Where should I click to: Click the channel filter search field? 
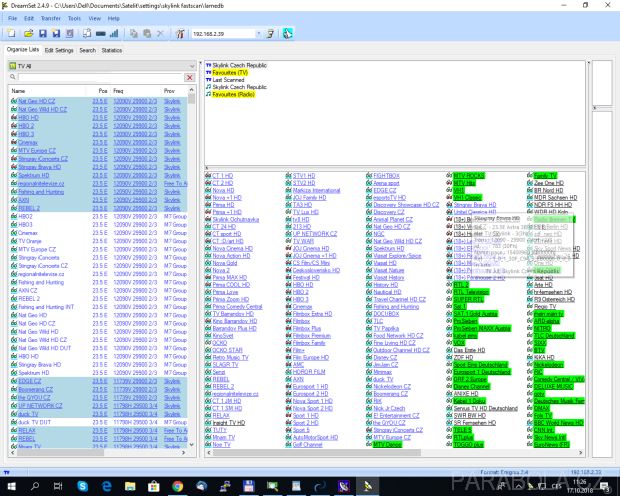[x=100, y=77]
